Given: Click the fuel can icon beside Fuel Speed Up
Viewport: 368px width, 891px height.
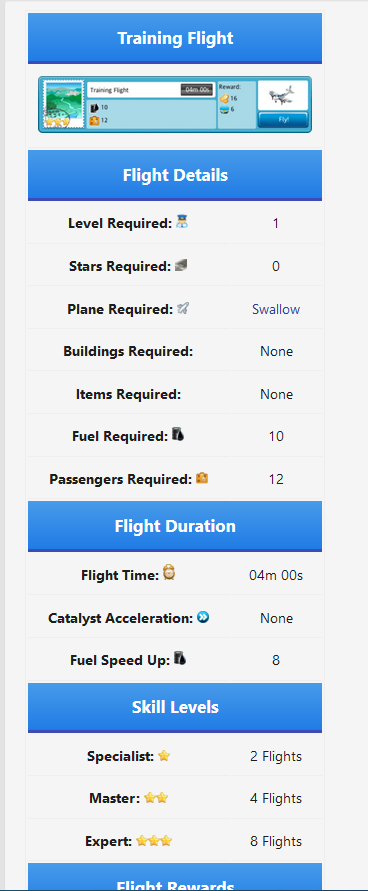Looking at the screenshot, I should click(x=180, y=659).
